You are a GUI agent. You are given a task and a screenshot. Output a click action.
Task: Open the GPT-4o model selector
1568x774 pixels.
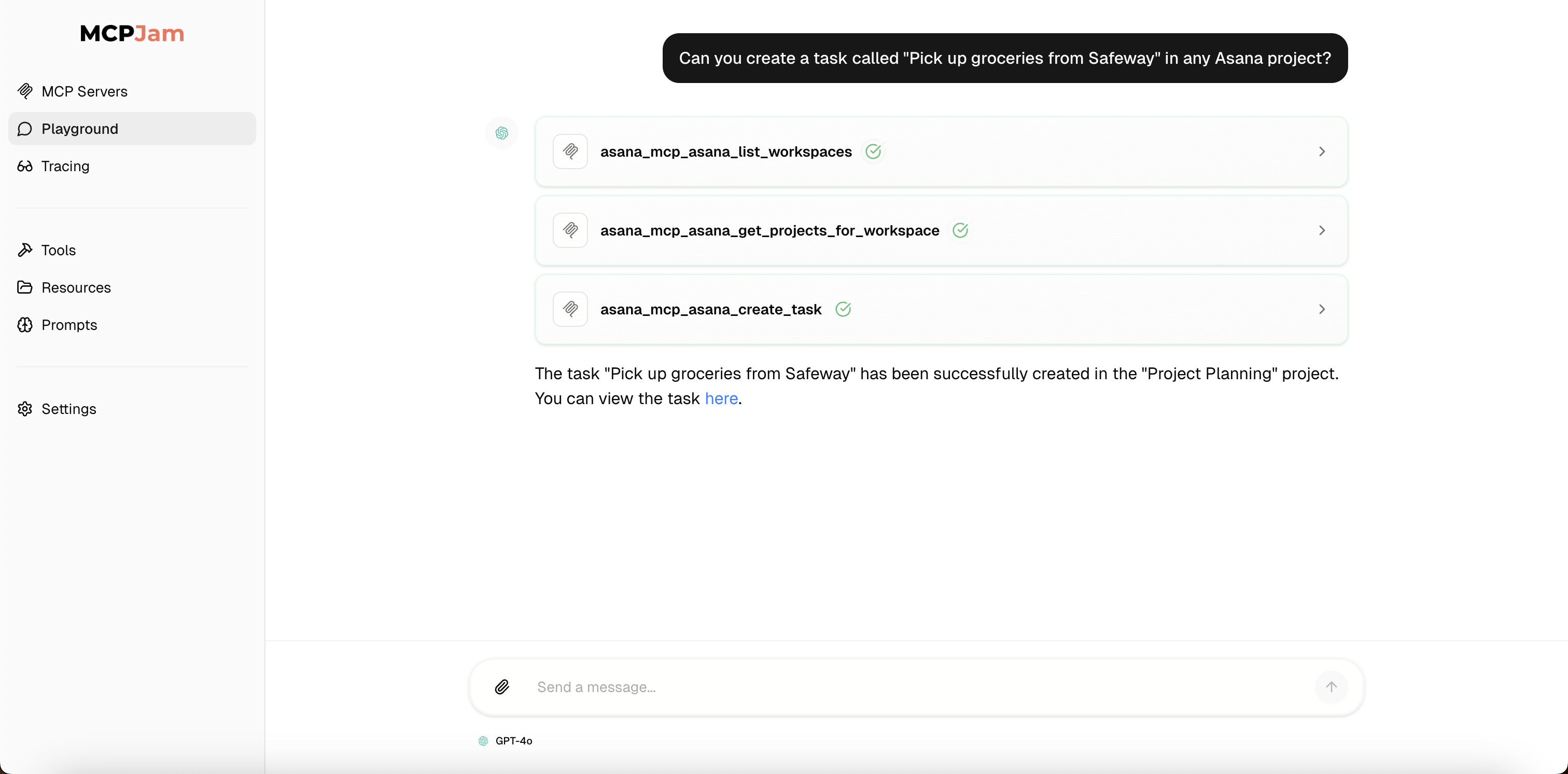(x=505, y=740)
